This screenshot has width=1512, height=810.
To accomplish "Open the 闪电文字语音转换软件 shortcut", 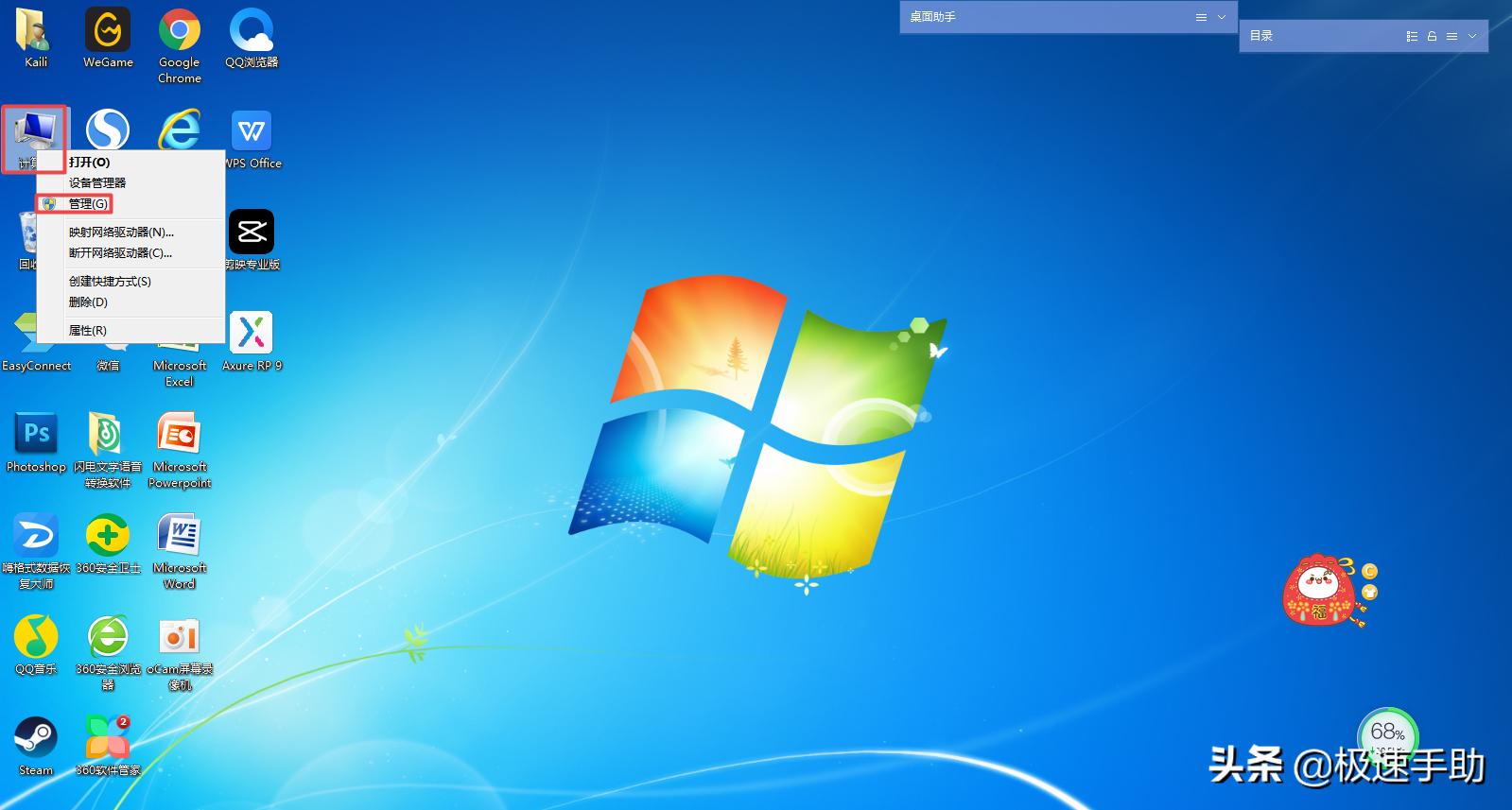I will point(108,450).
